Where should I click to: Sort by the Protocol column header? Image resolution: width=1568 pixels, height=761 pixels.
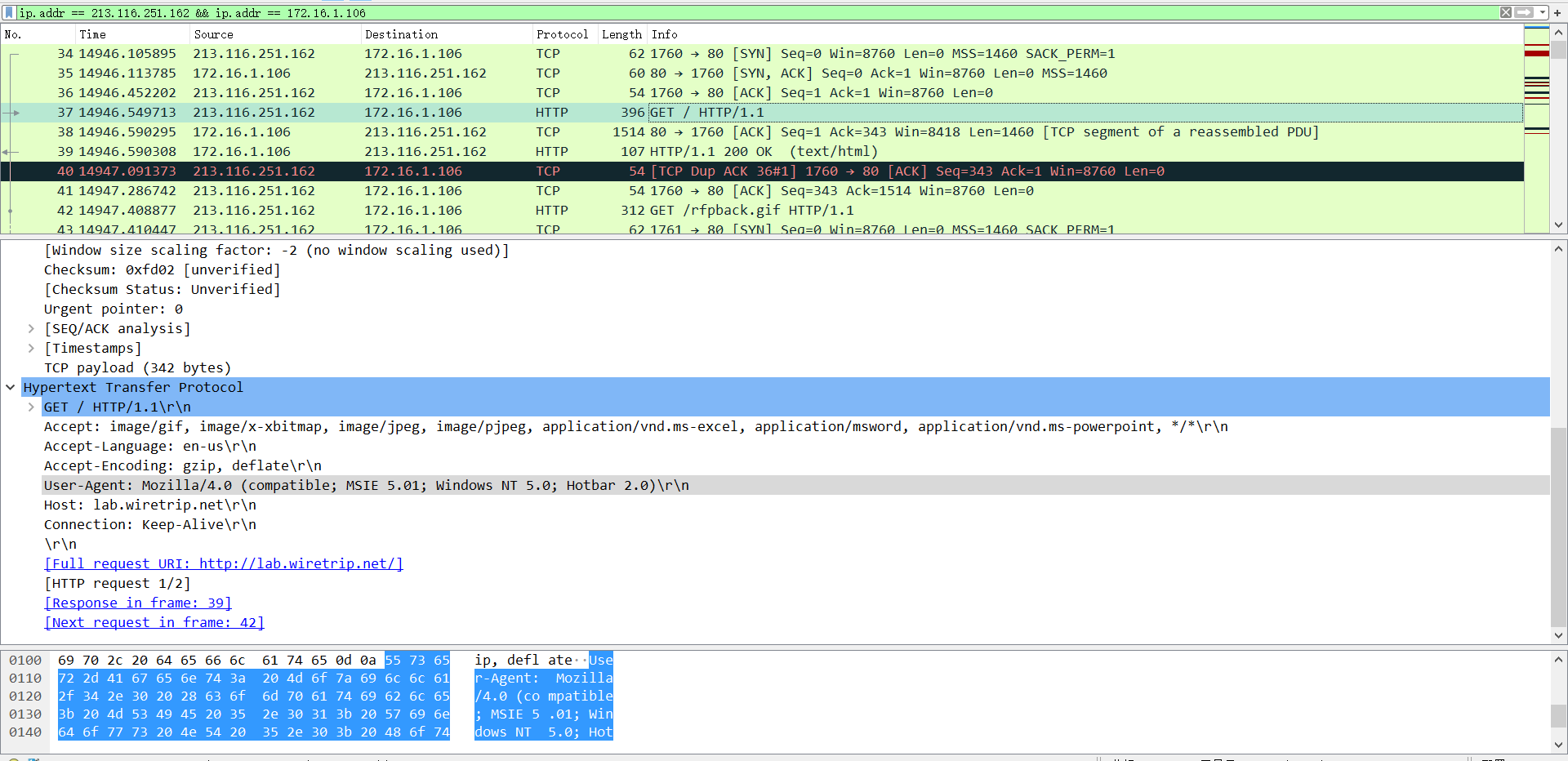pos(563,34)
